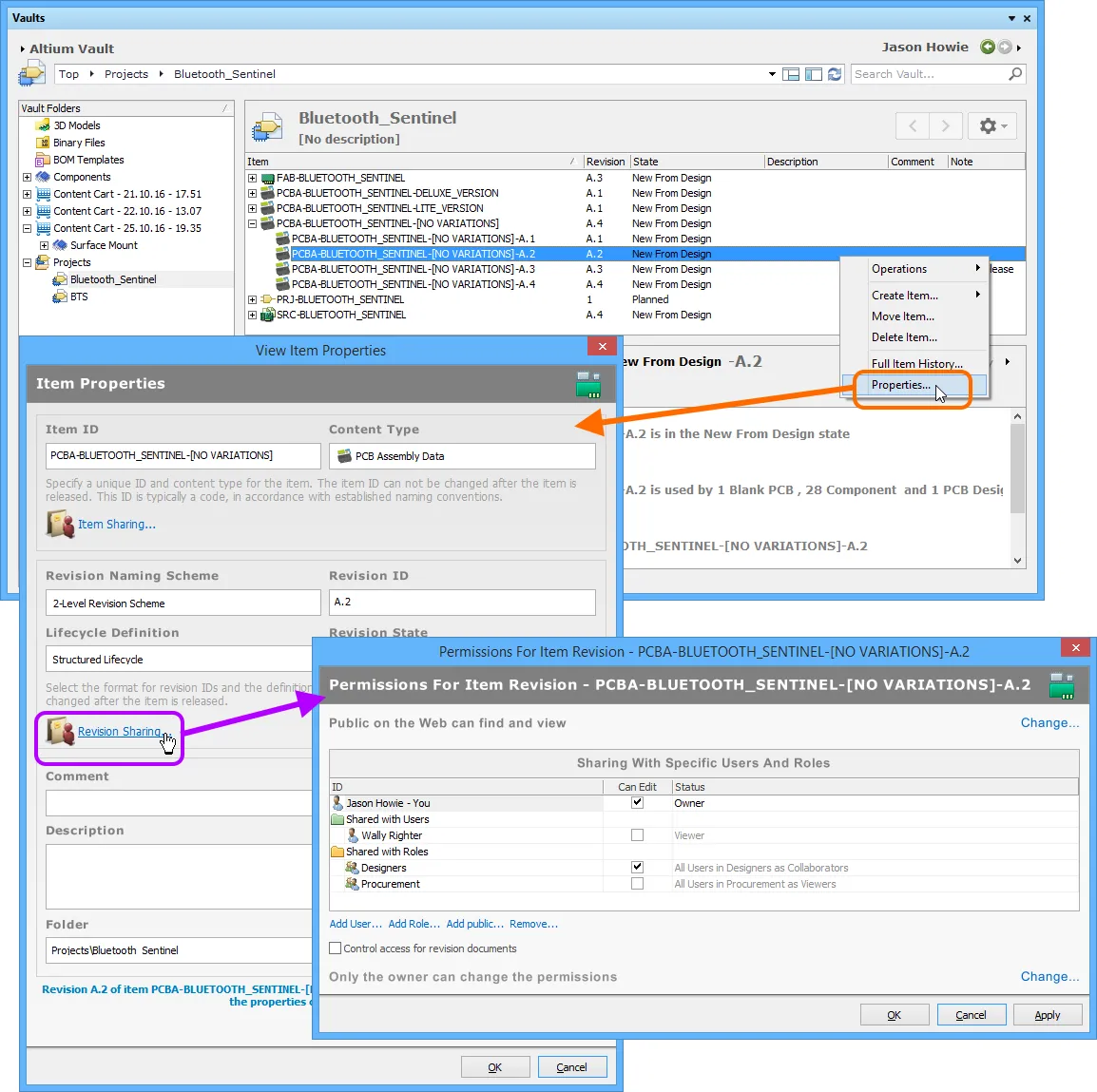
Task: Enable Can Edit for Wally Righter
Action: (637, 834)
